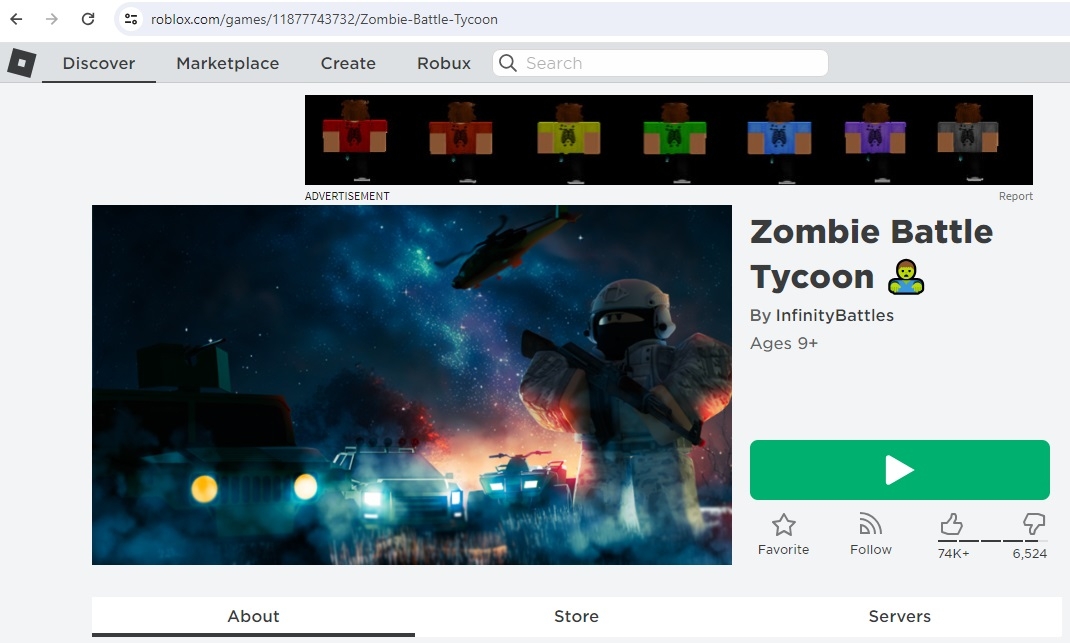1070x643 pixels.
Task: Click the search magnifier icon
Action: [x=508, y=63]
